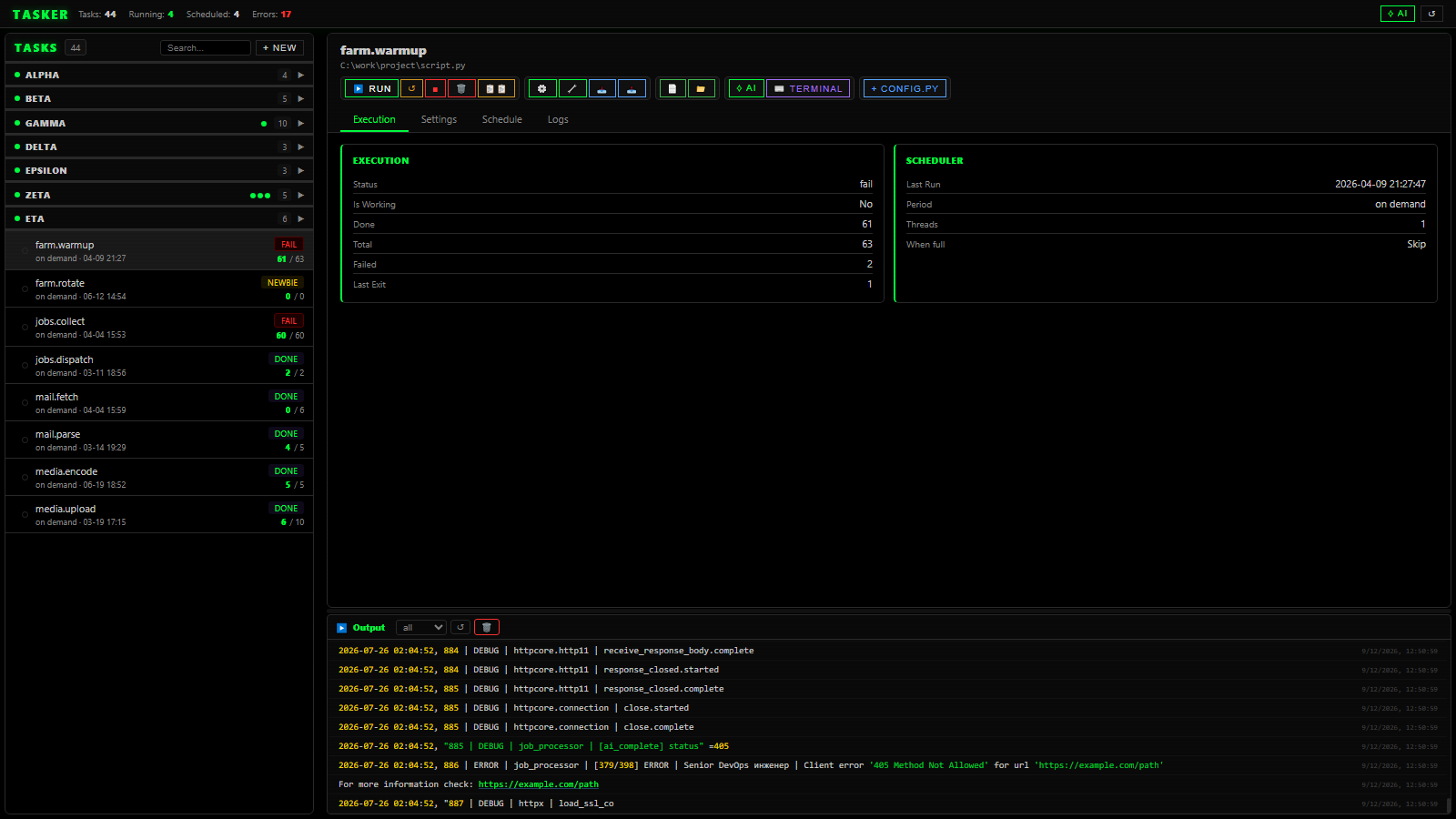
Task: Select the jobs.dispatch task
Action: click(159, 365)
